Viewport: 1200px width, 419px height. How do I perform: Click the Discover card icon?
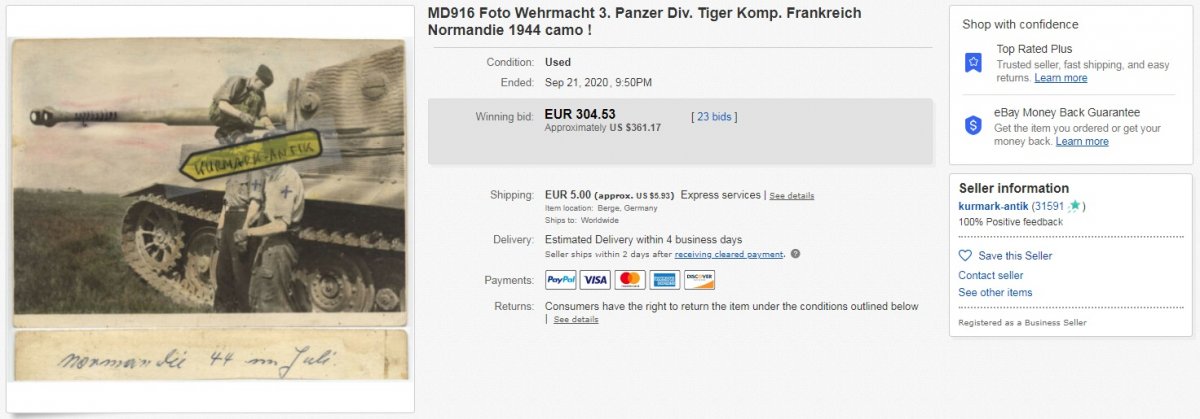click(x=700, y=280)
